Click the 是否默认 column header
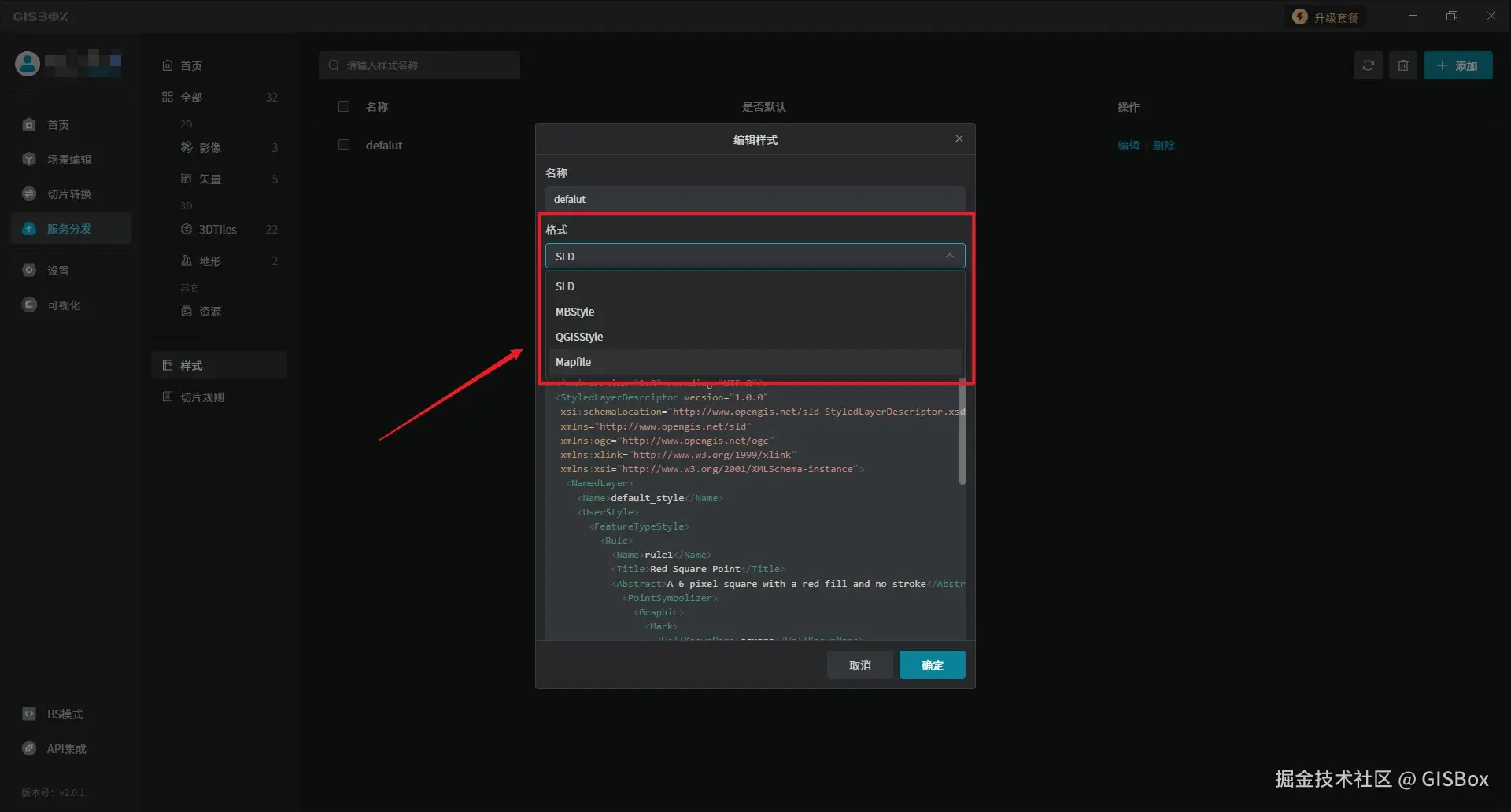This screenshot has width=1511, height=812. point(763,107)
